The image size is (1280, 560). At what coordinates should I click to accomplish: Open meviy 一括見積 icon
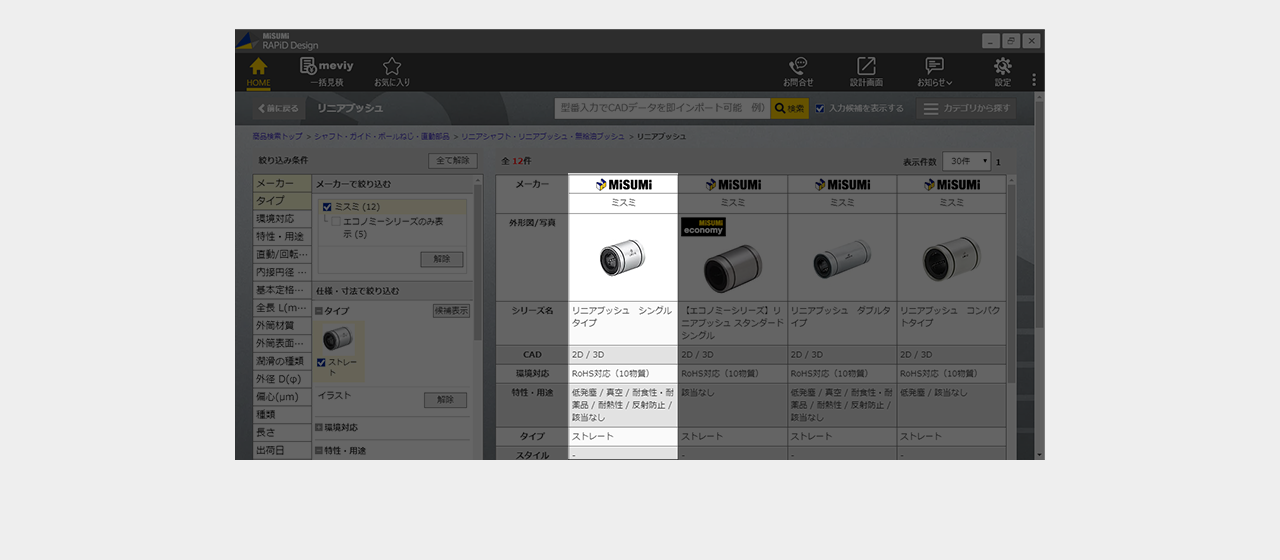click(x=326, y=71)
